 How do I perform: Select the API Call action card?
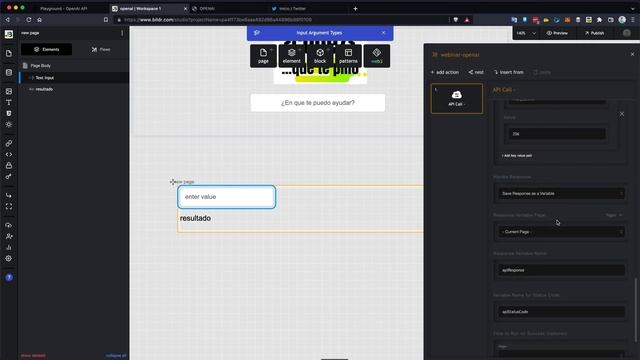[x=457, y=98]
